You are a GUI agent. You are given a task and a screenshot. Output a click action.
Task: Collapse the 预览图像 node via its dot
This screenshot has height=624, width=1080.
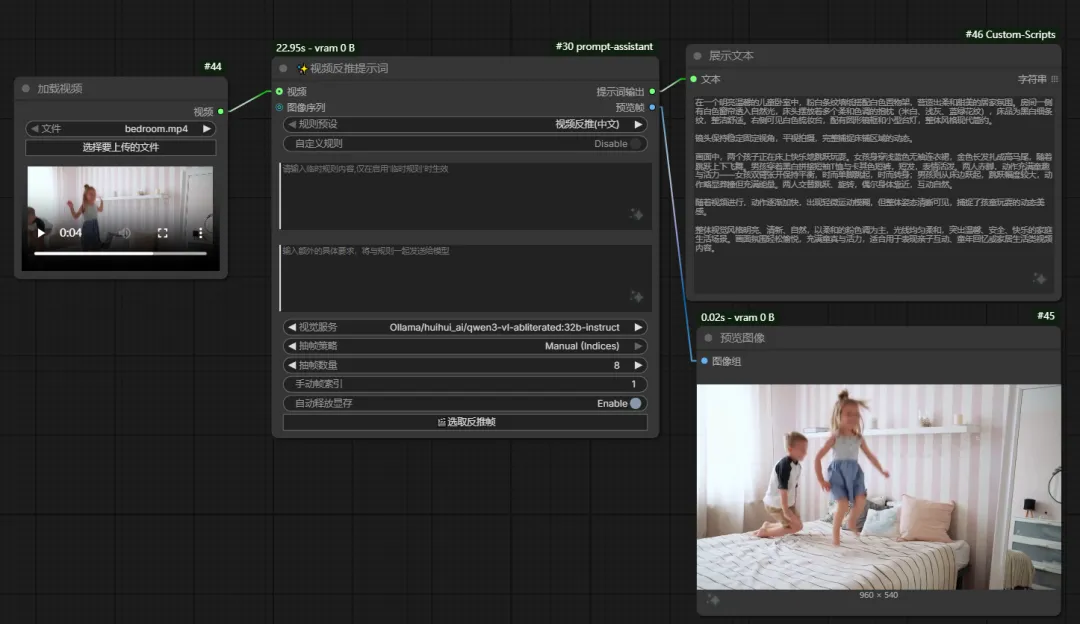coord(708,337)
